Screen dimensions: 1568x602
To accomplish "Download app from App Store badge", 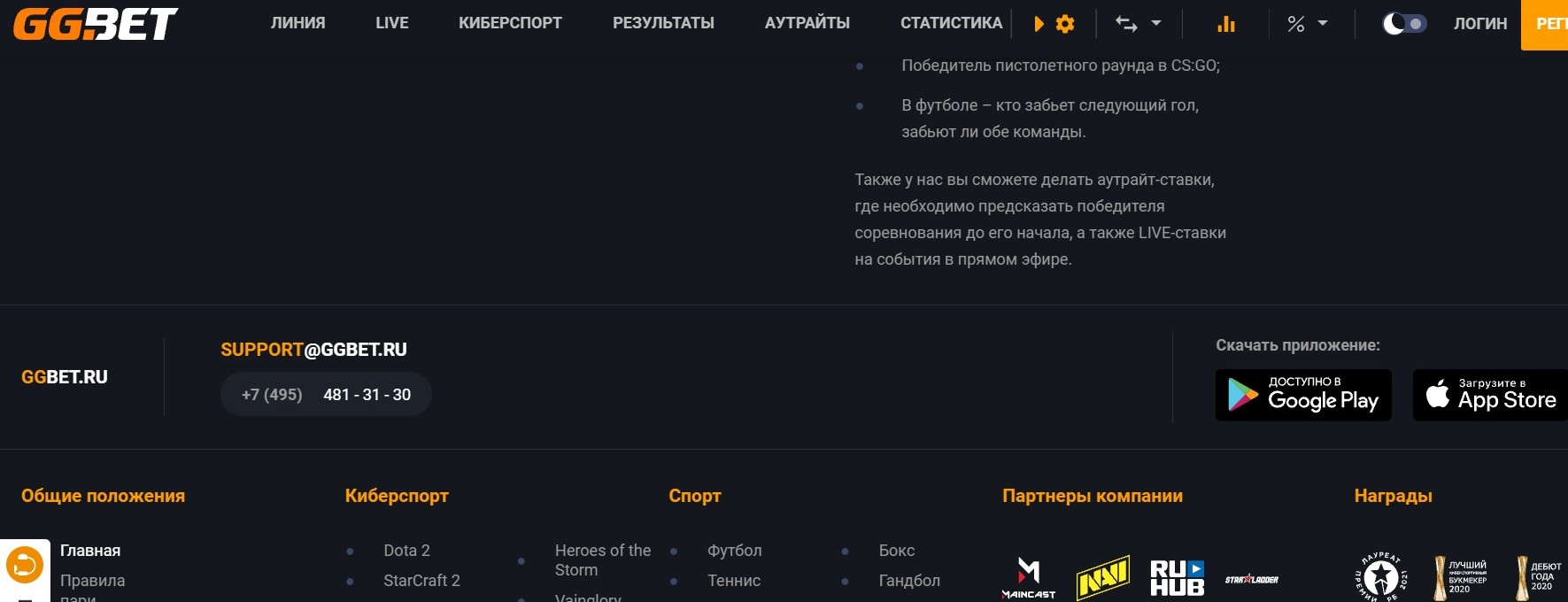I will coord(1491,395).
